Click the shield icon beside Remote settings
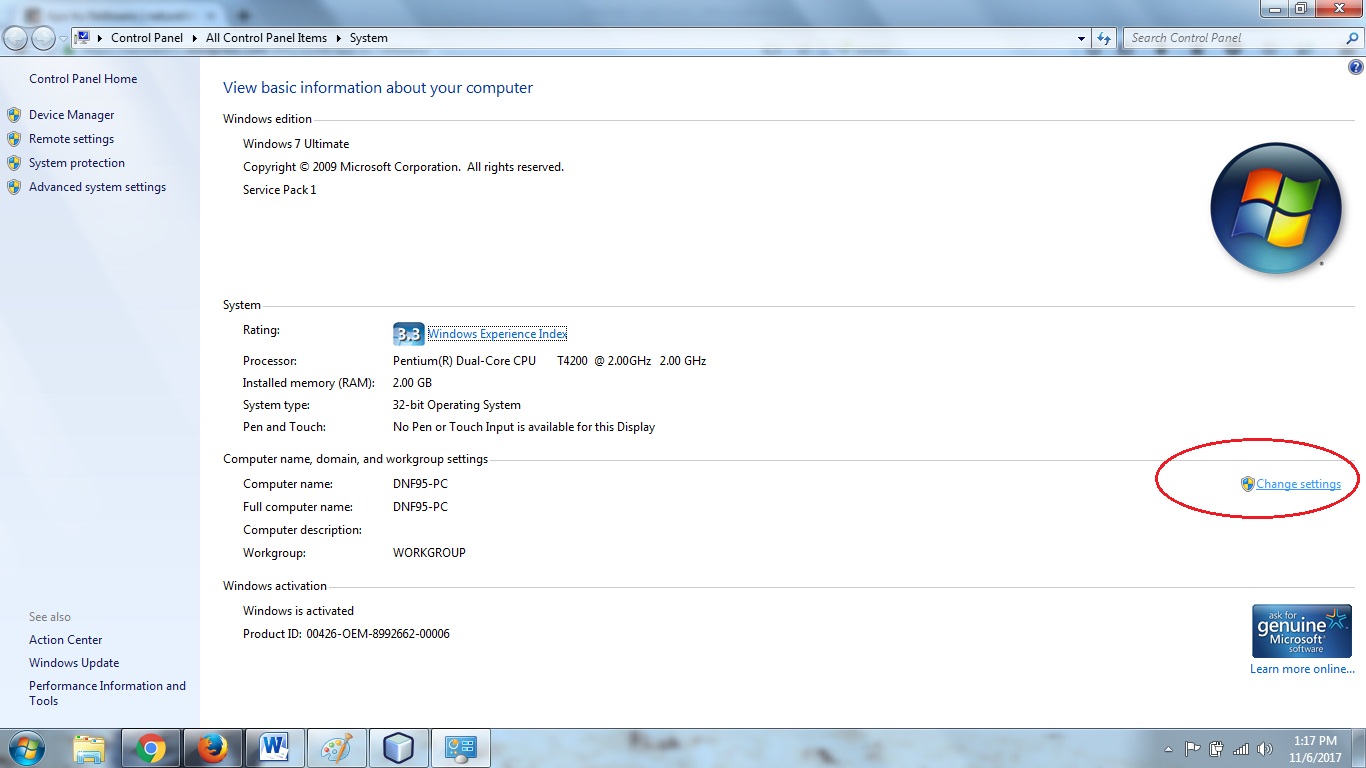Screen dimensions: 1366x768 (14, 139)
